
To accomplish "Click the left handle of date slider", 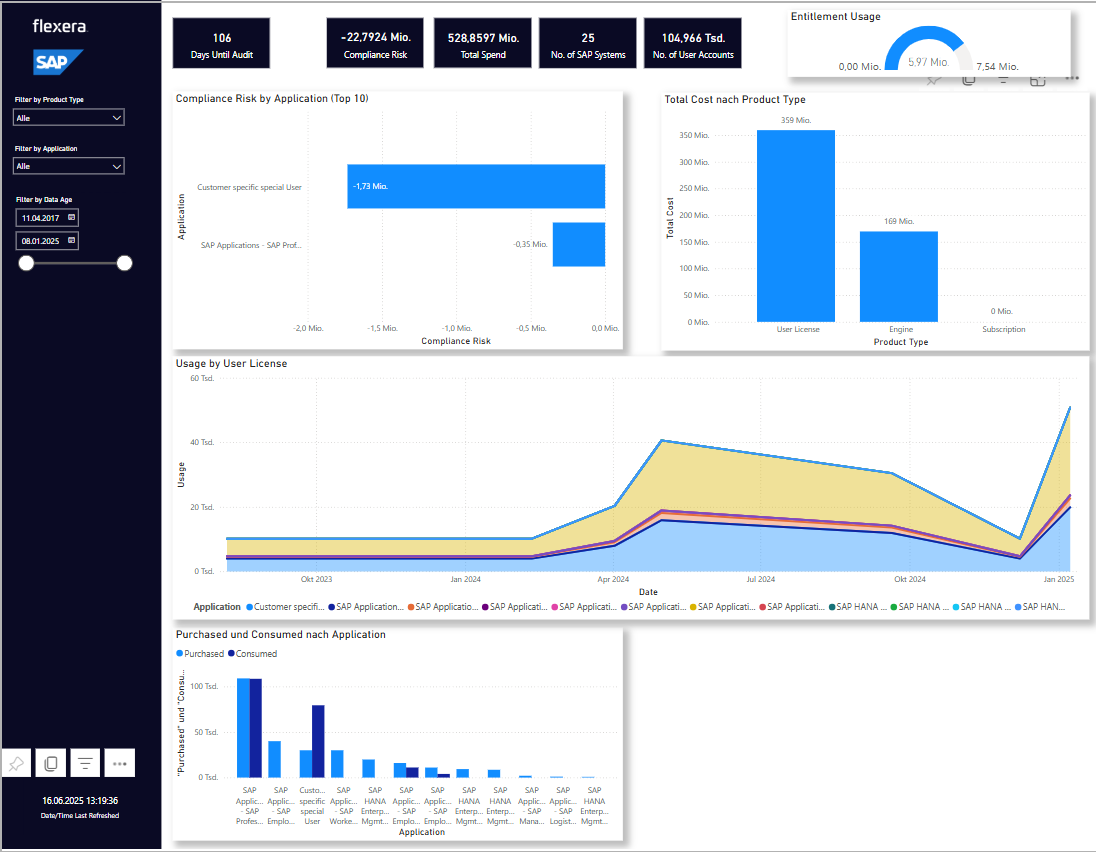I will click(26, 263).
